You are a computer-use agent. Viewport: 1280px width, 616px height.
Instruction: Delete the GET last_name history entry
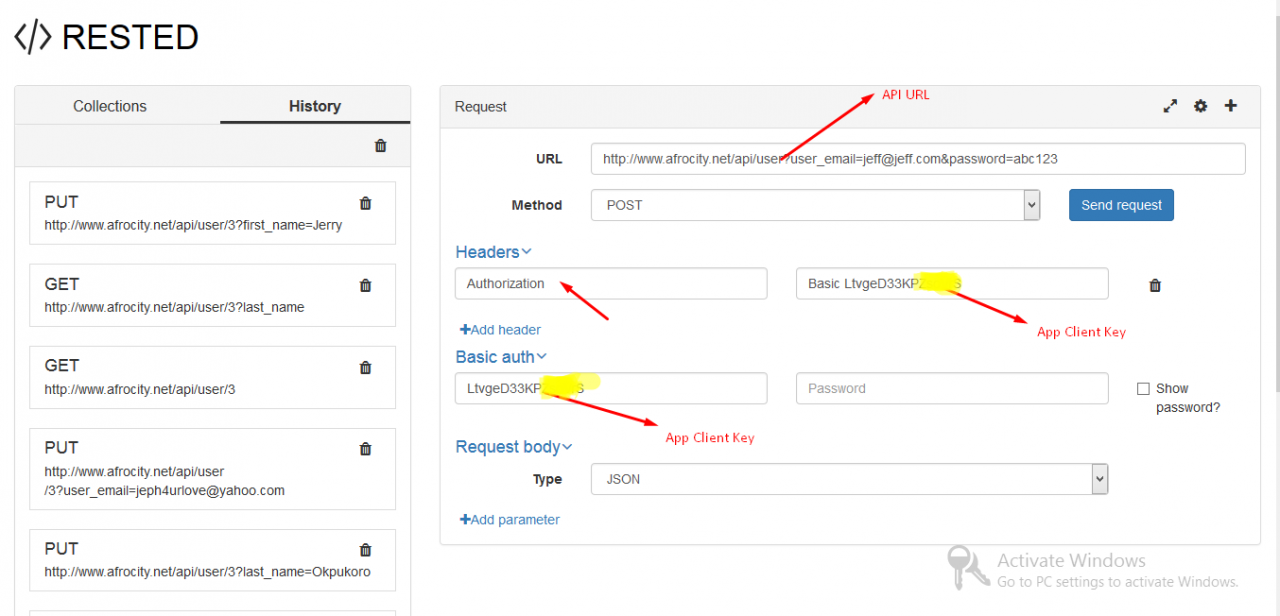pos(365,285)
